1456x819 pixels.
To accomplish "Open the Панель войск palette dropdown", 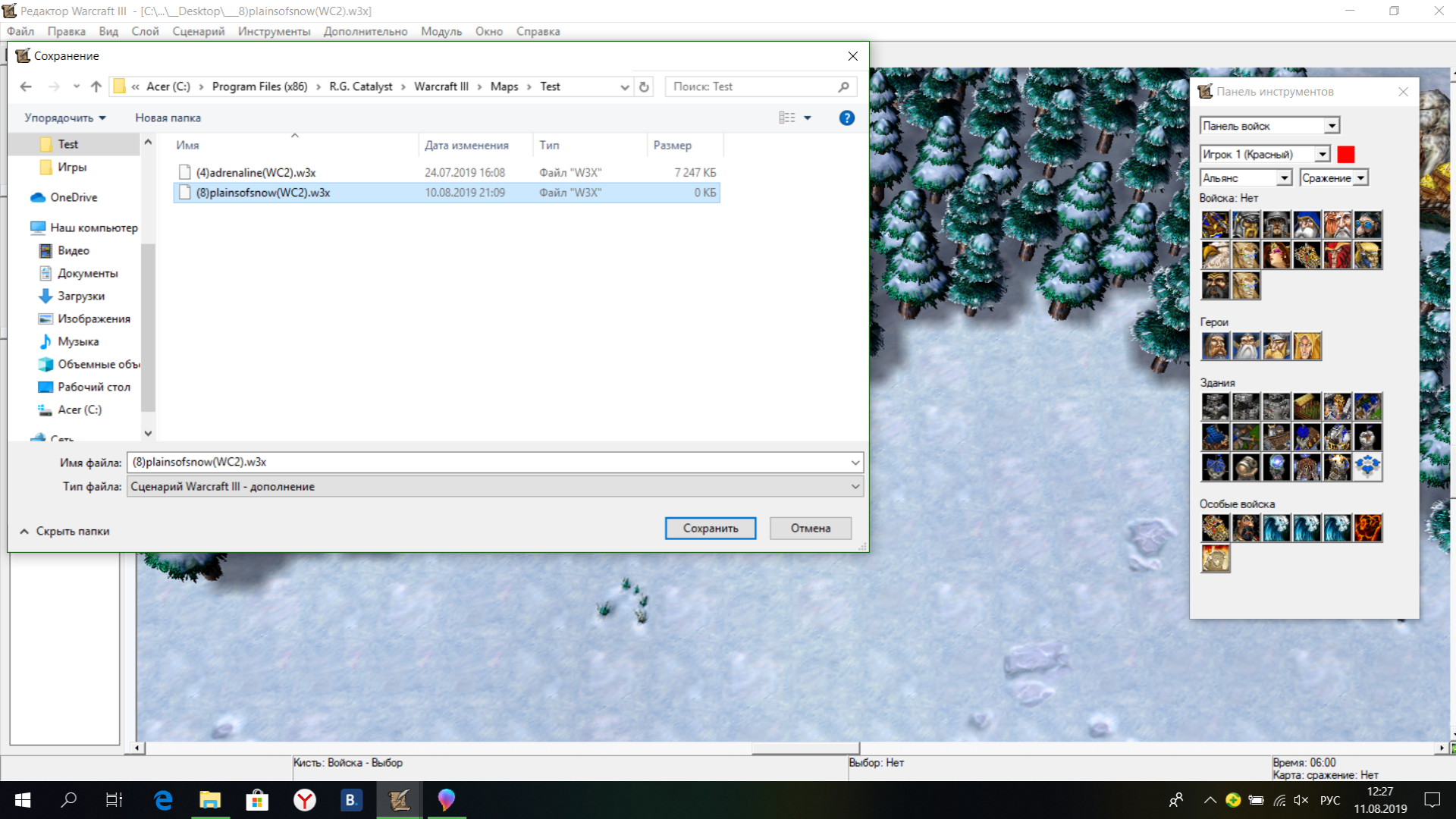I will pos(1332,126).
